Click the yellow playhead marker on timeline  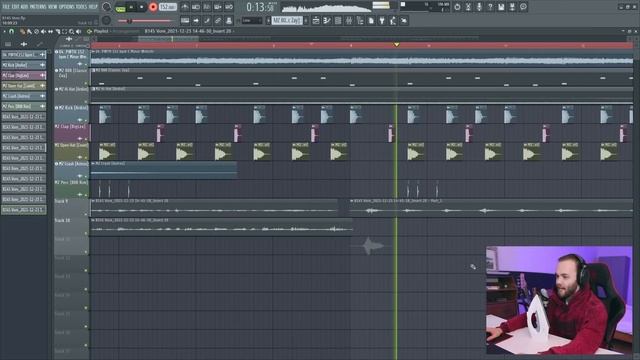(x=396, y=44)
